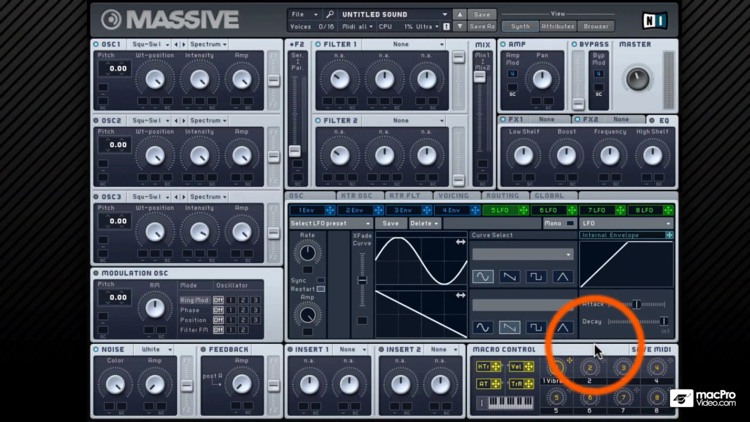Open OSC1 Squ-Sw I wavetable dropdown
750x422 pixels.
pos(150,44)
